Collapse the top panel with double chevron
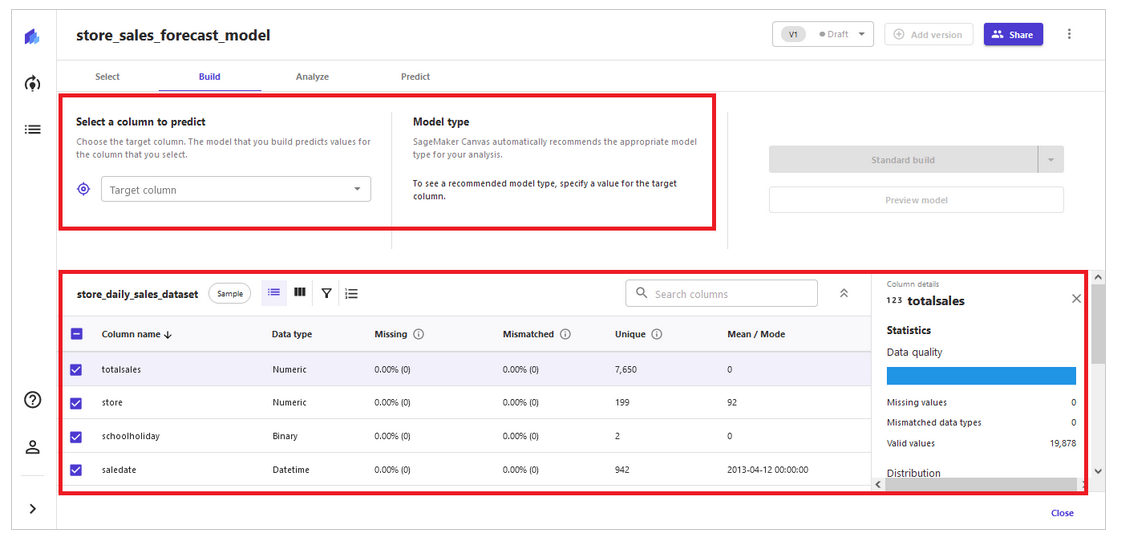1124x546 pixels. coord(844,293)
